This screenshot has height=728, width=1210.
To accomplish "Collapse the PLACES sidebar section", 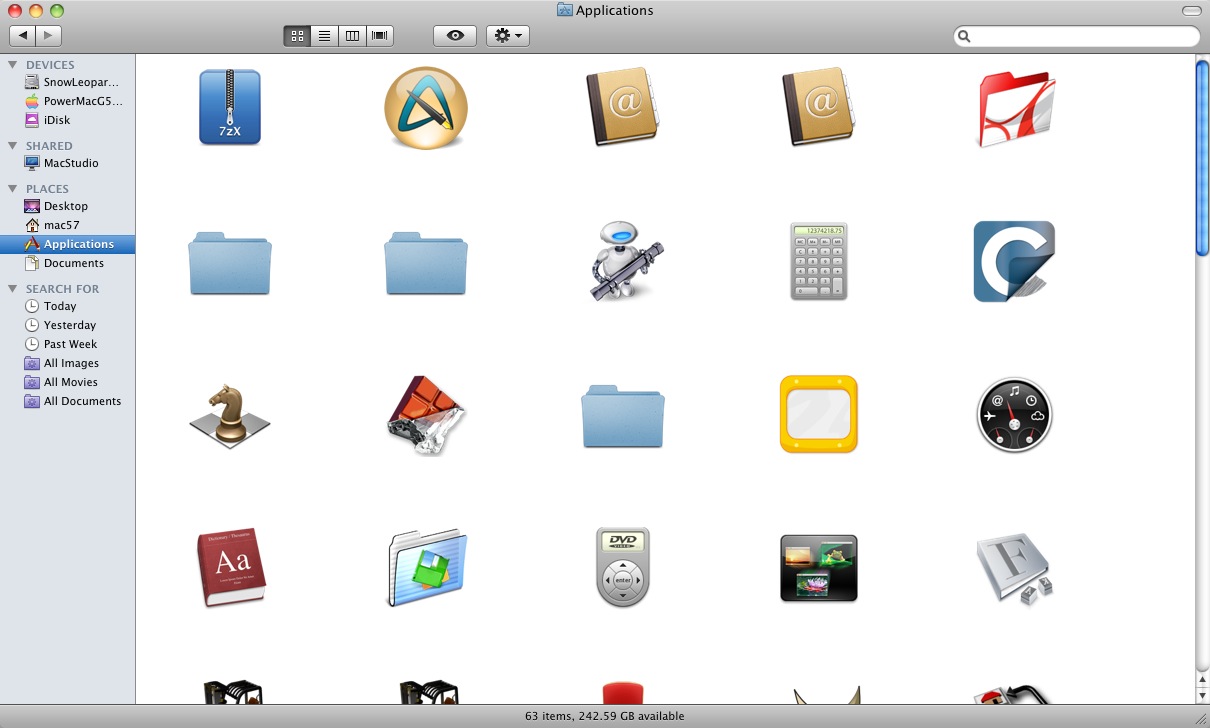I will click(x=13, y=189).
